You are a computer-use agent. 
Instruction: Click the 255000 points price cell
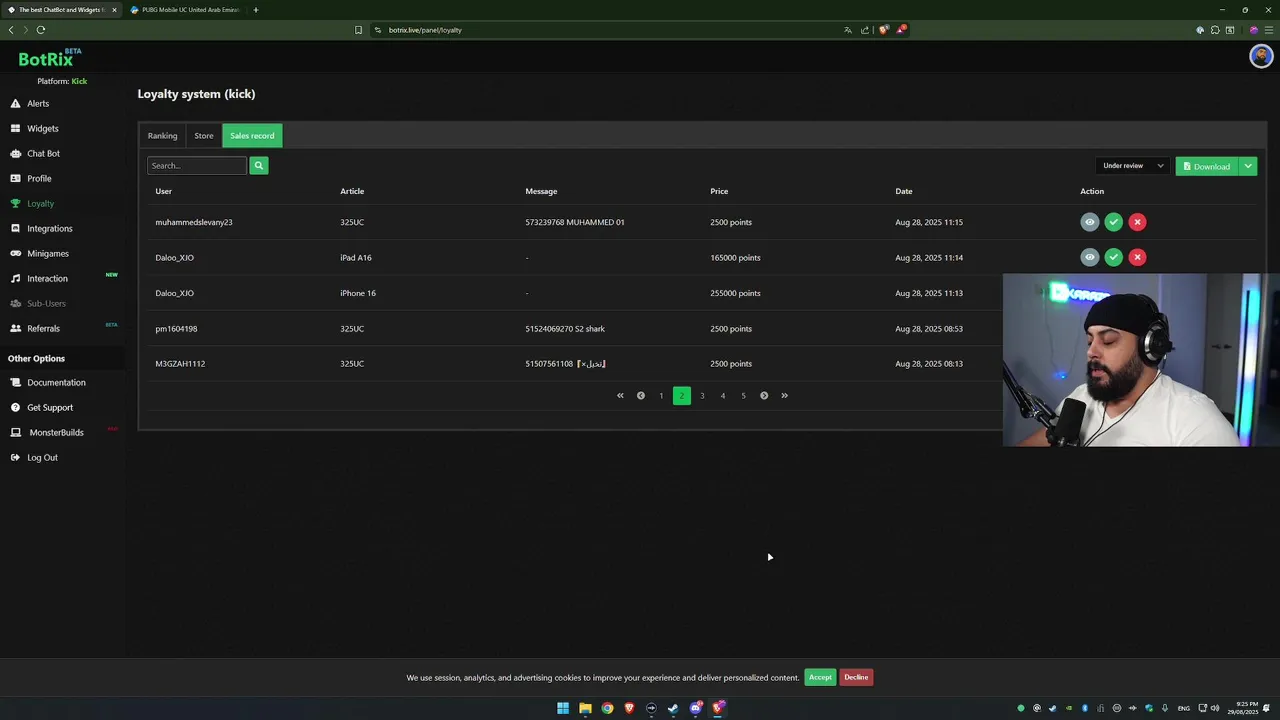pyautogui.click(x=735, y=293)
